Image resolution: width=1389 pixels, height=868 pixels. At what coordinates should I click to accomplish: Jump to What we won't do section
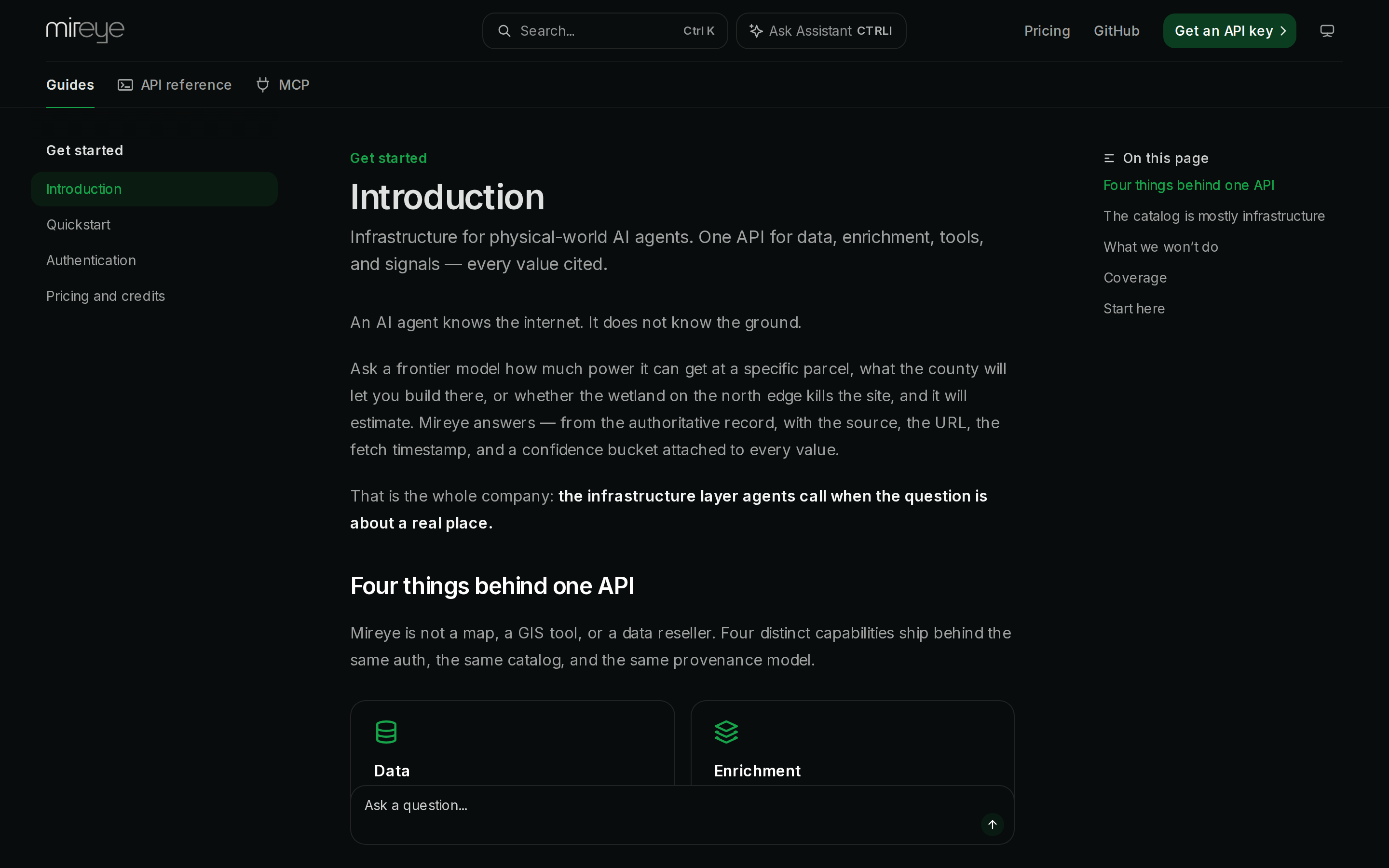(1160, 247)
